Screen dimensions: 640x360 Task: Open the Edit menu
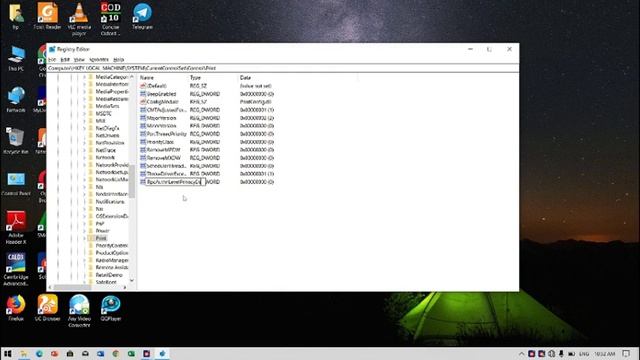pyautogui.click(x=65, y=60)
